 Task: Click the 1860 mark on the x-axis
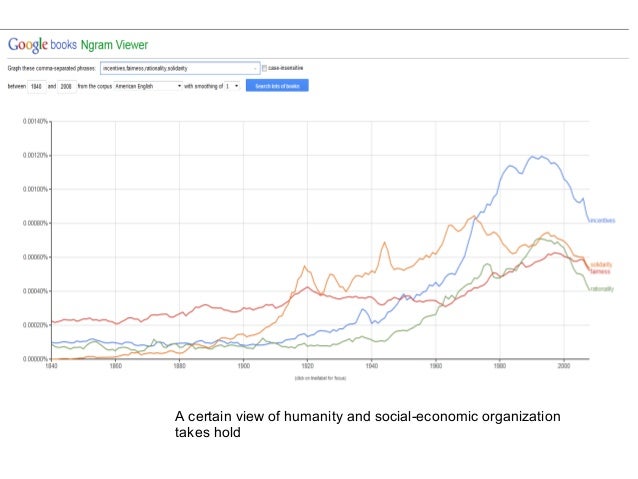pos(115,366)
